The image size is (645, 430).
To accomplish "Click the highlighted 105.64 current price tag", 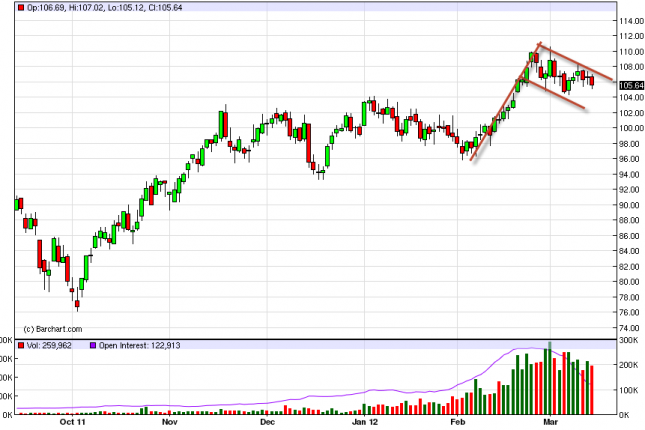I will [631, 86].
